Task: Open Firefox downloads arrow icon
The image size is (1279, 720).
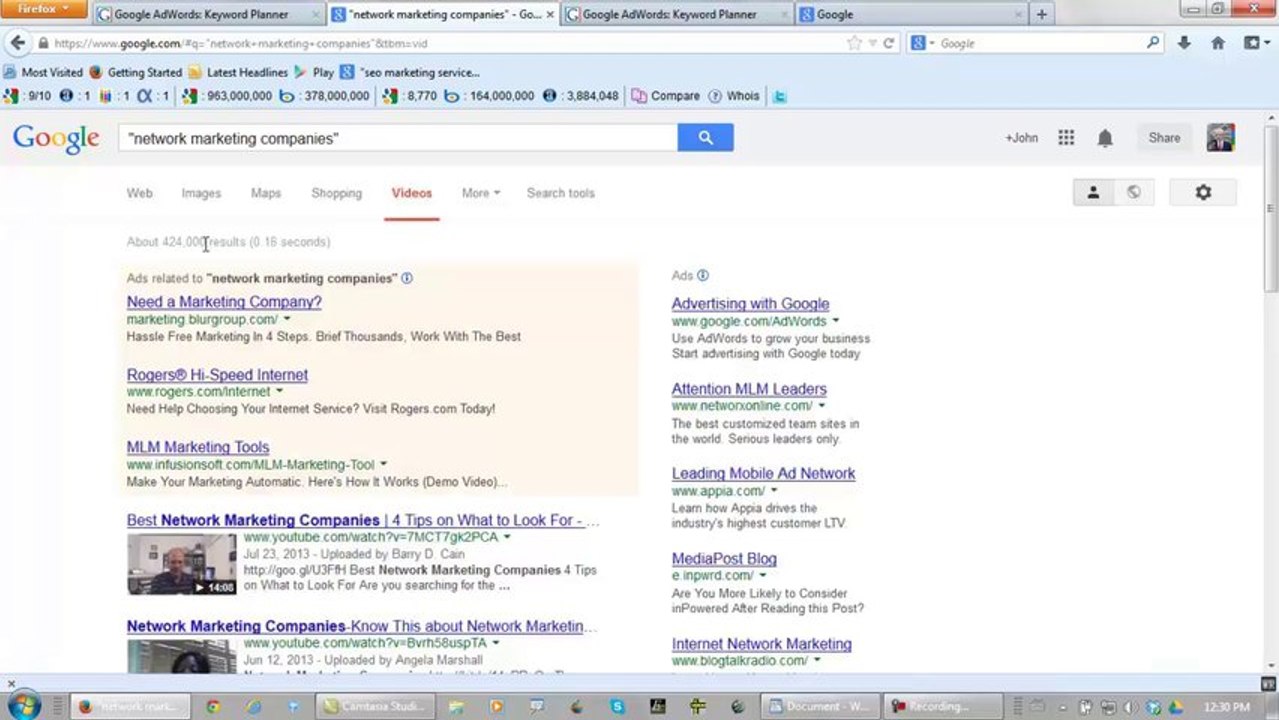Action: click(1184, 43)
